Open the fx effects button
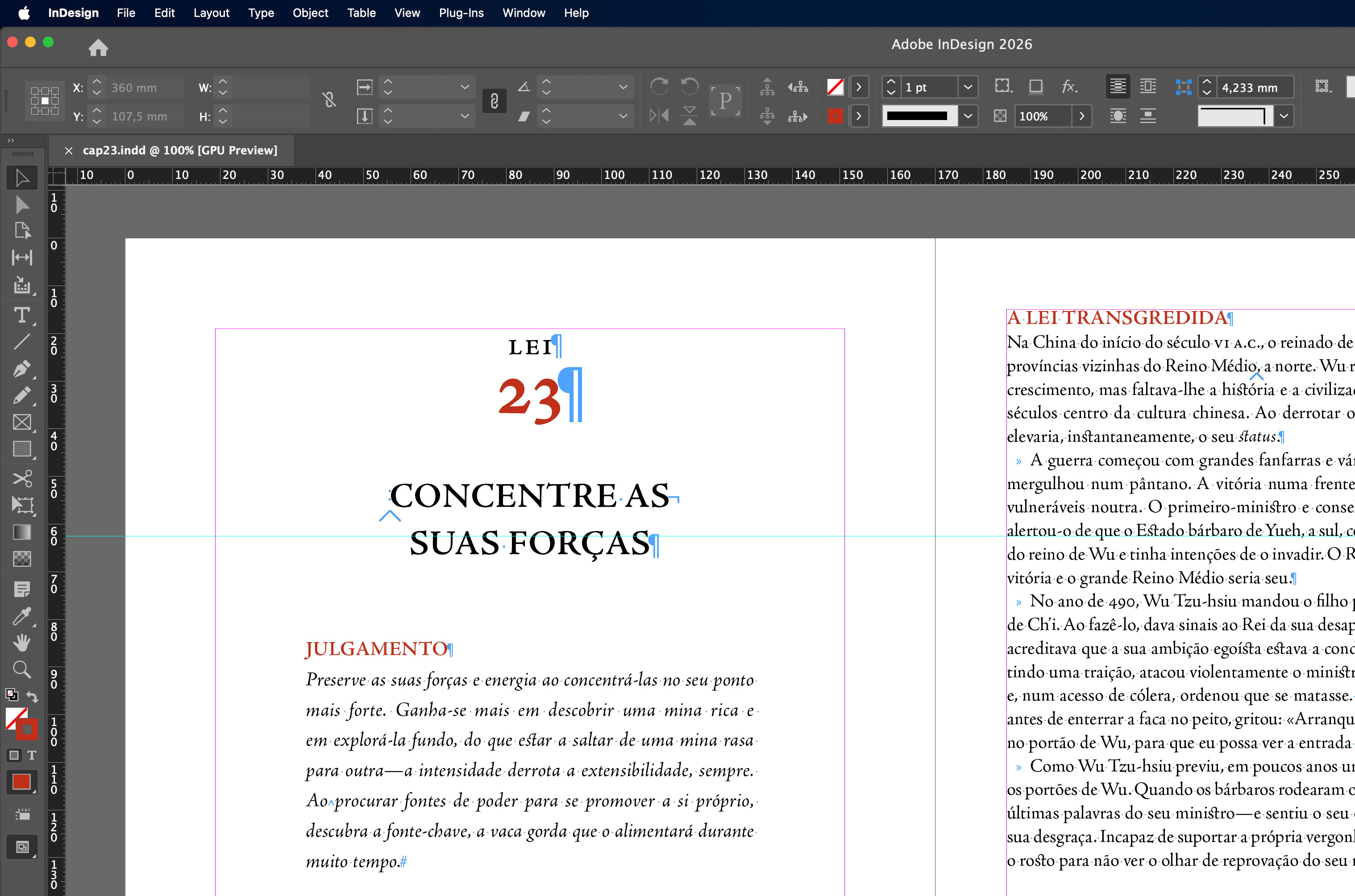This screenshot has height=896, width=1355. (x=1068, y=87)
